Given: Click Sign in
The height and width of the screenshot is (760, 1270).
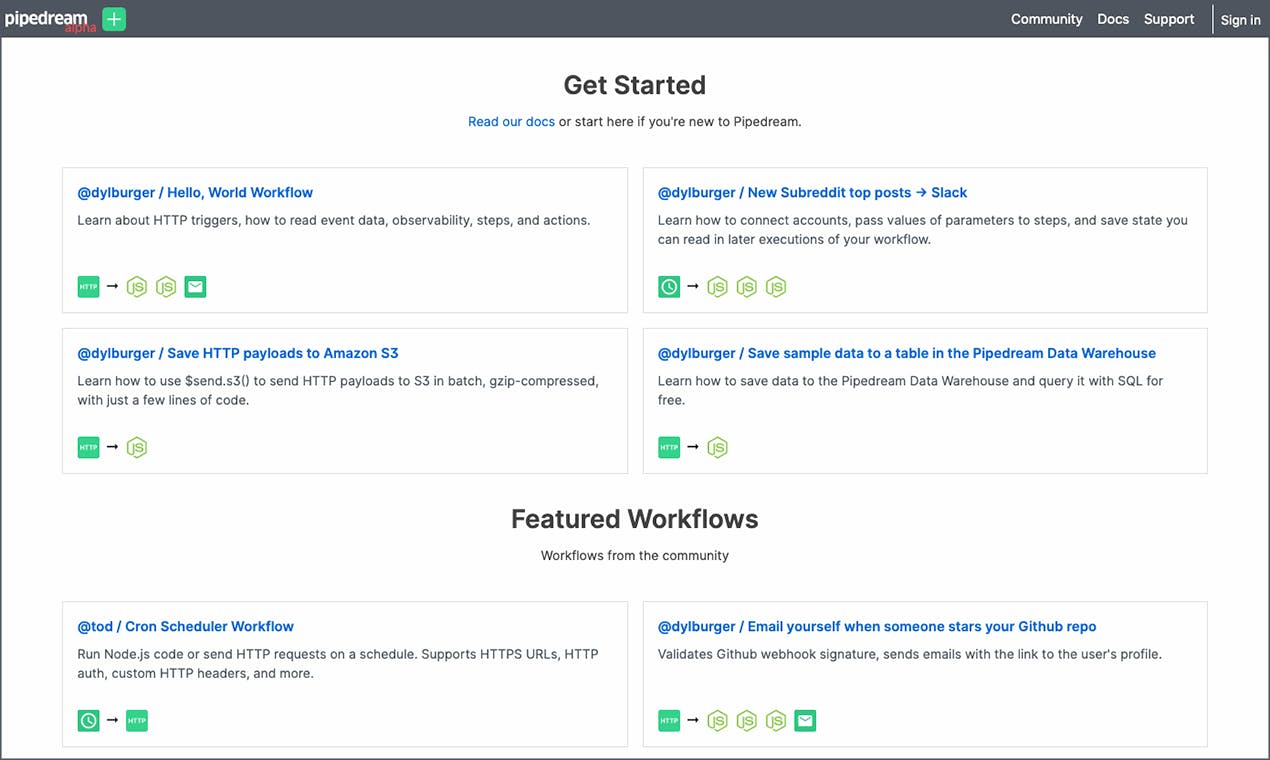Looking at the screenshot, I should click(x=1240, y=20).
